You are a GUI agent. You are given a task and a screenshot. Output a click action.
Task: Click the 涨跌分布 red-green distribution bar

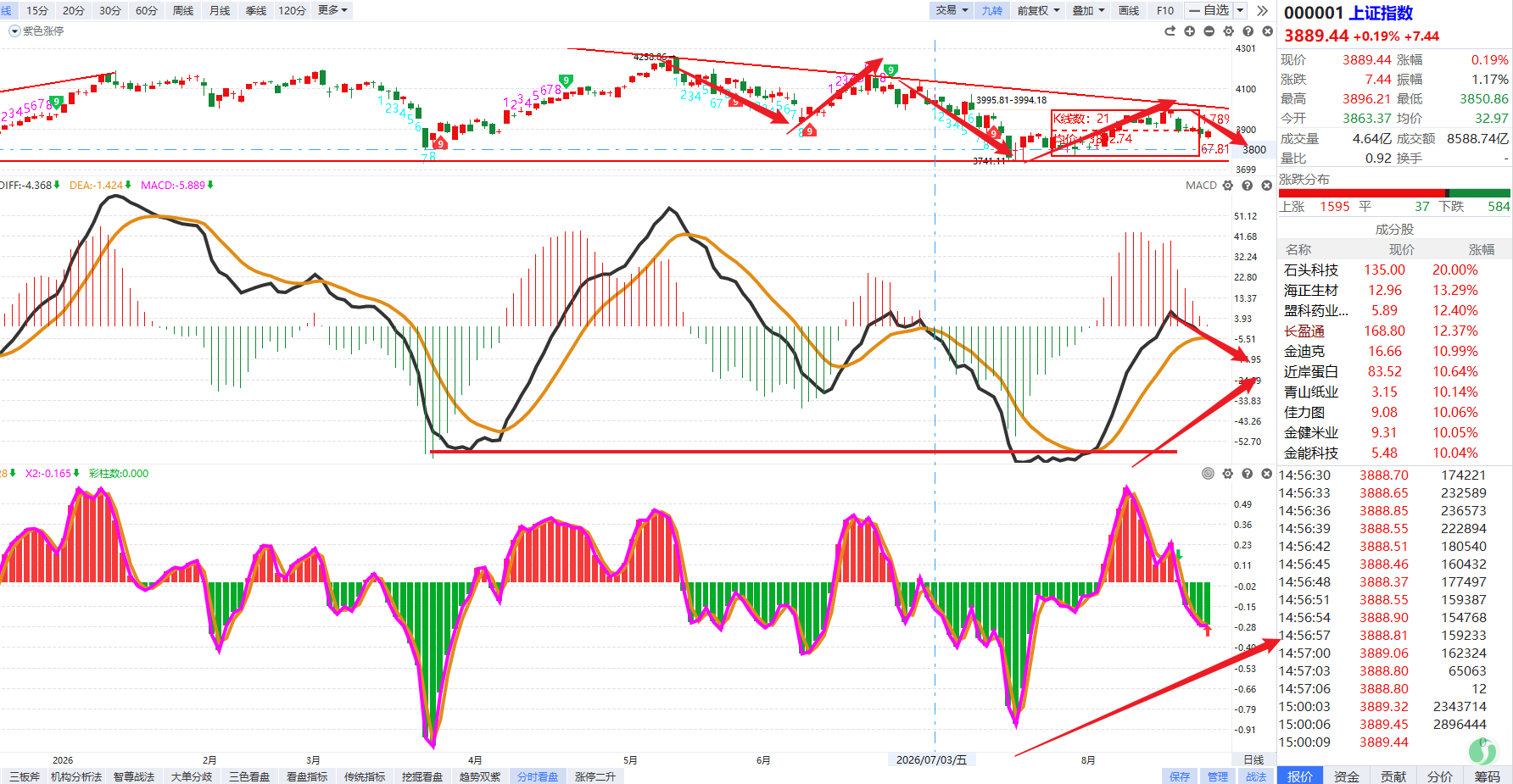tap(1394, 193)
